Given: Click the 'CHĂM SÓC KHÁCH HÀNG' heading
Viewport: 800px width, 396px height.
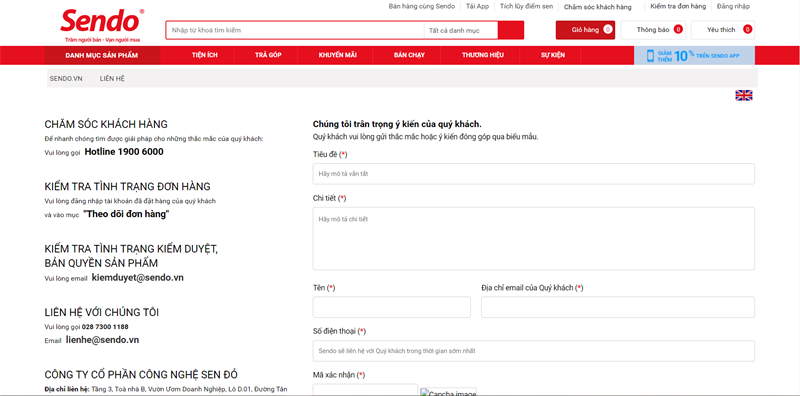Looking at the screenshot, I should 106,125.
